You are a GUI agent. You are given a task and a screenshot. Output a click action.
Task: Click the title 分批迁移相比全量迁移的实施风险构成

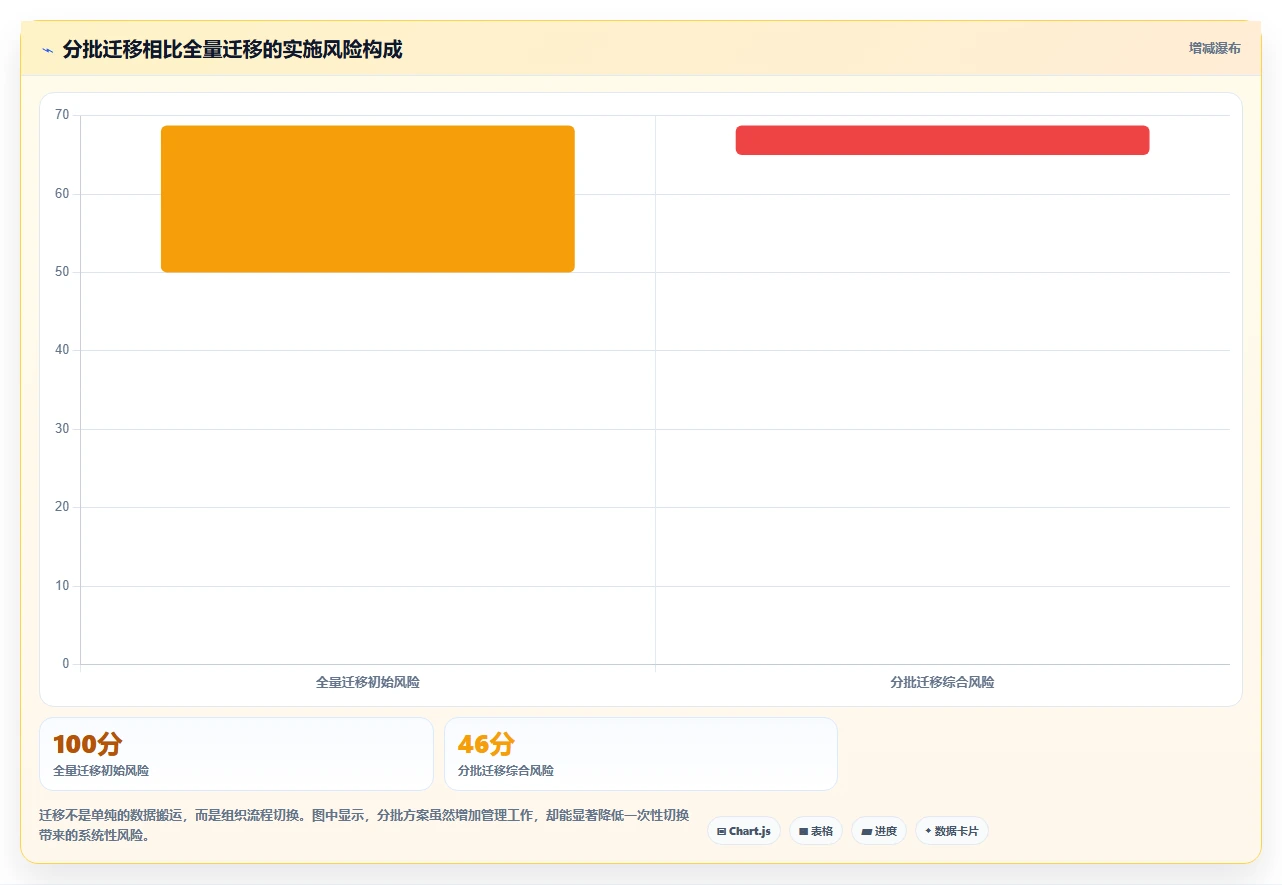click(232, 50)
